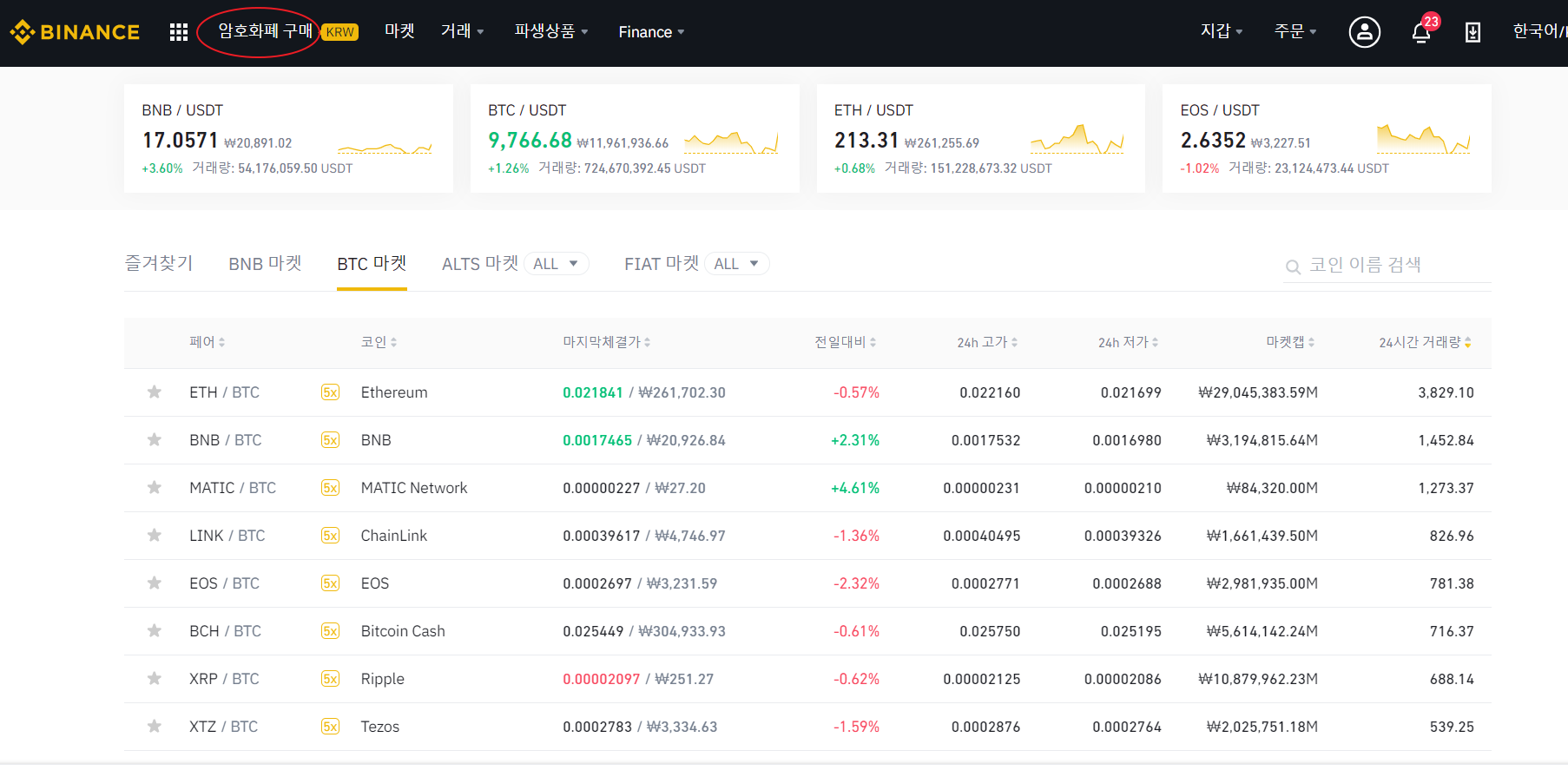Expand the 파생상품 dropdown menu
The image size is (1568, 777).
(551, 31)
